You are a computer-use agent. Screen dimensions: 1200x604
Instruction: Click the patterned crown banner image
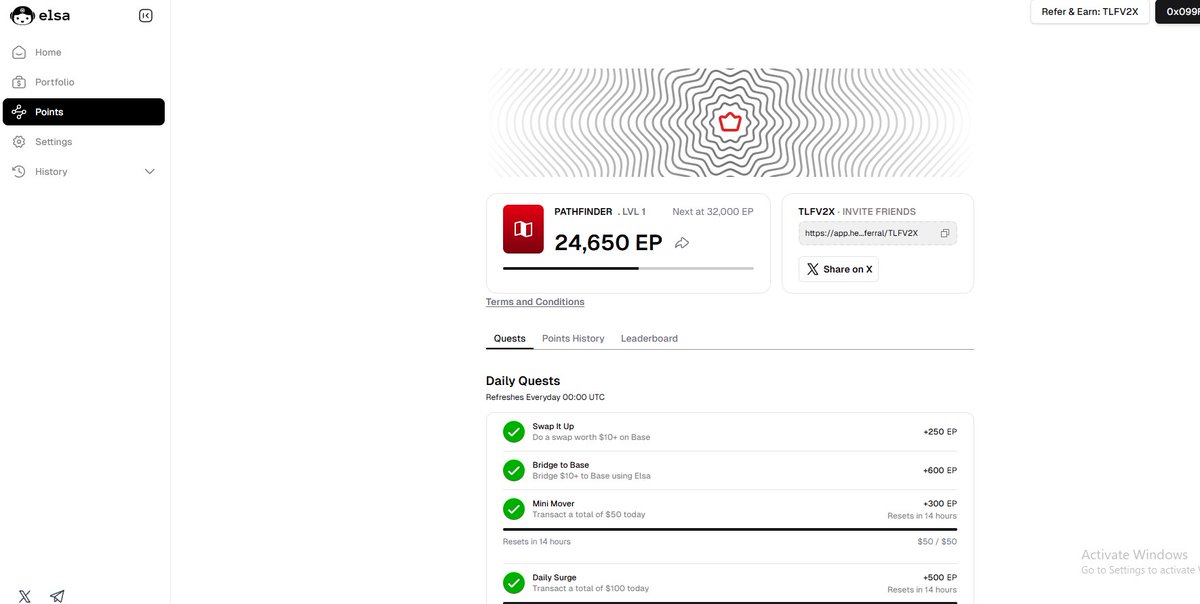730,123
